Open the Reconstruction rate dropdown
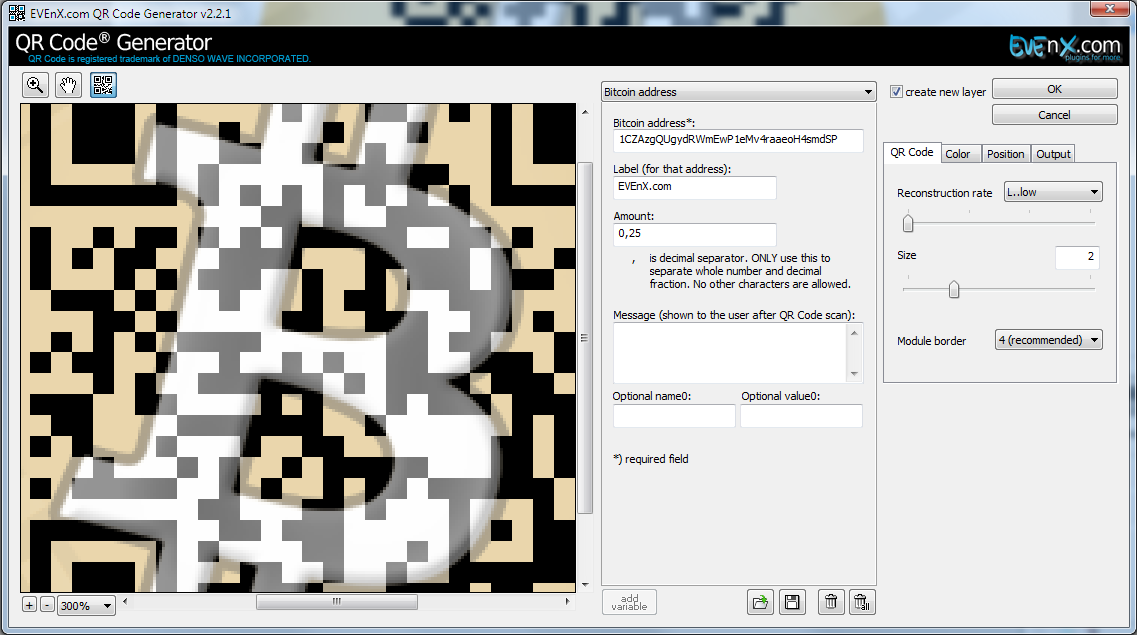The width and height of the screenshot is (1137, 635). tap(1053, 192)
